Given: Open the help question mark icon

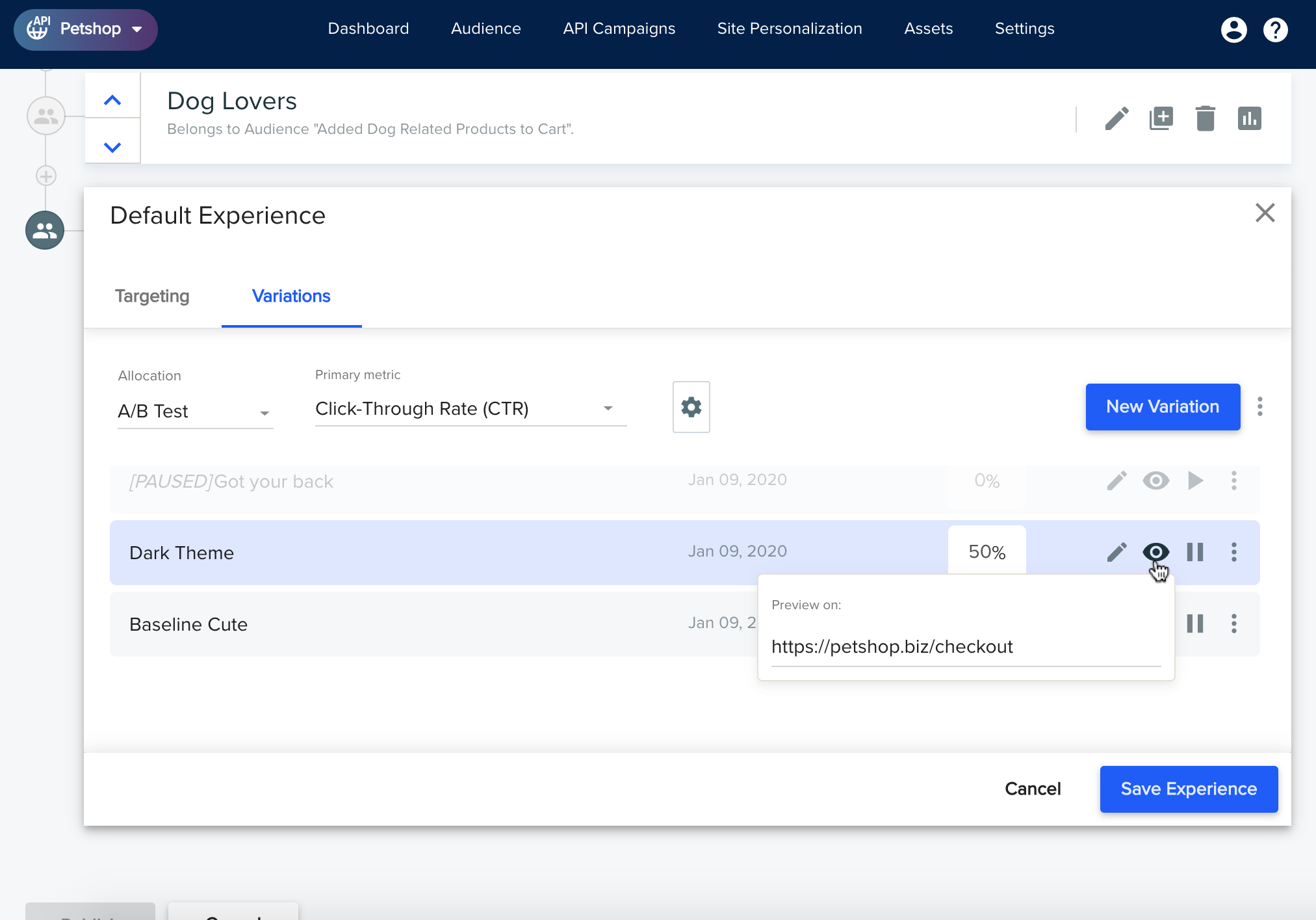Looking at the screenshot, I should pyautogui.click(x=1275, y=29).
